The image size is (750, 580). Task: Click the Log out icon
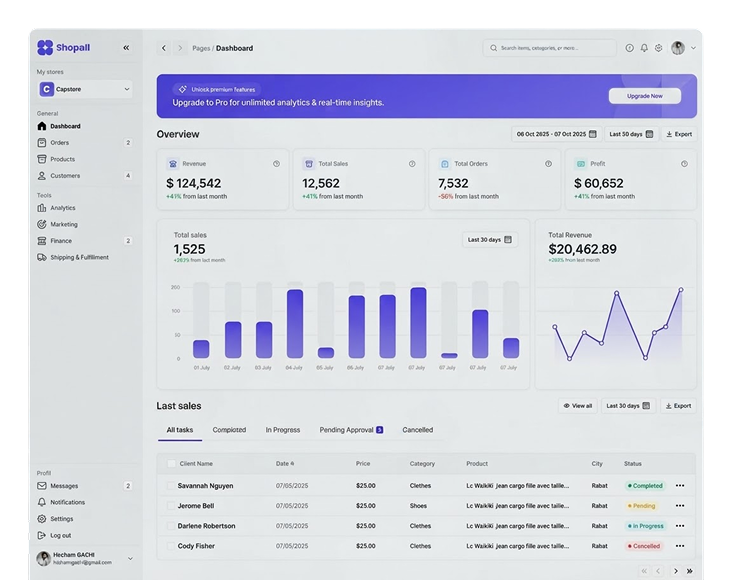42,536
